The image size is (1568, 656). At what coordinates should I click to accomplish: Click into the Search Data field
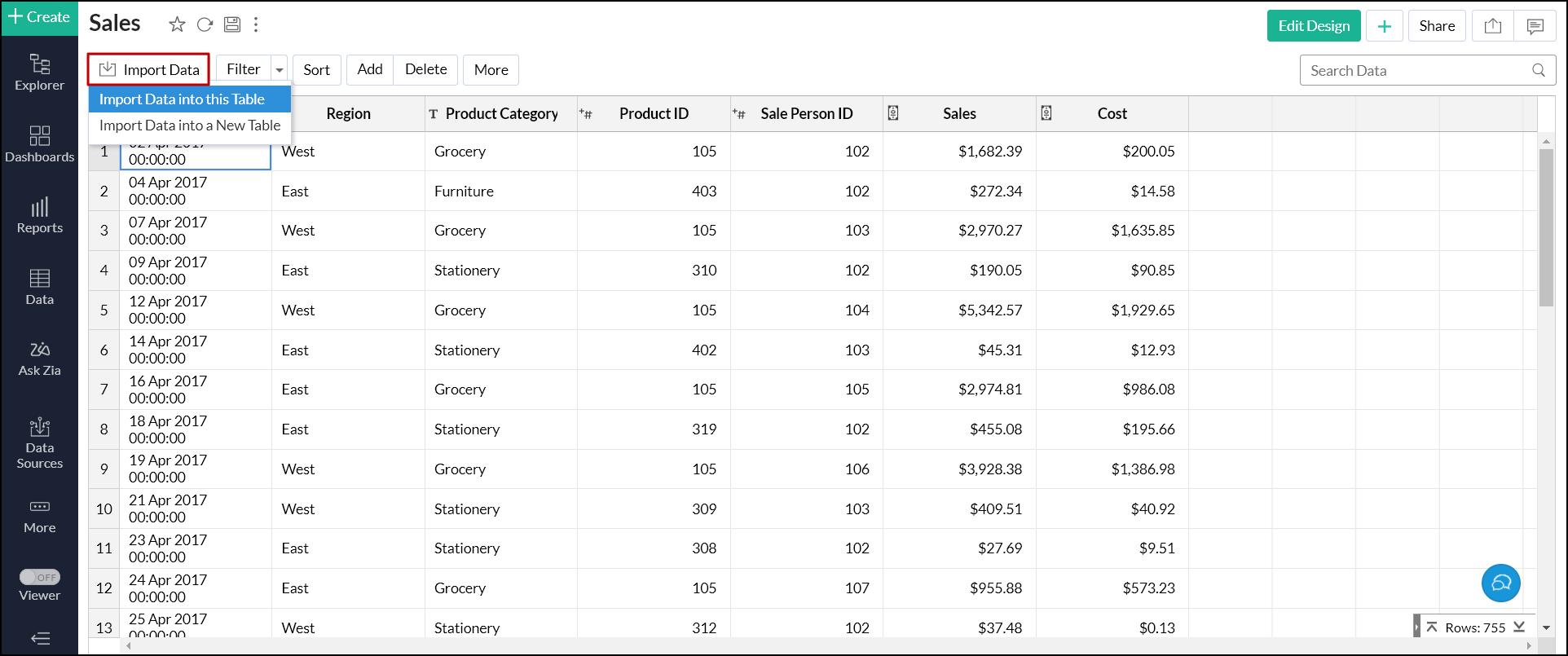(1416, 71)
